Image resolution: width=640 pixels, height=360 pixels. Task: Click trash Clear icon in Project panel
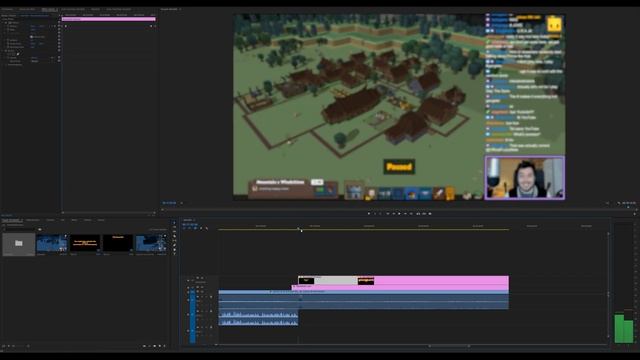164,346
